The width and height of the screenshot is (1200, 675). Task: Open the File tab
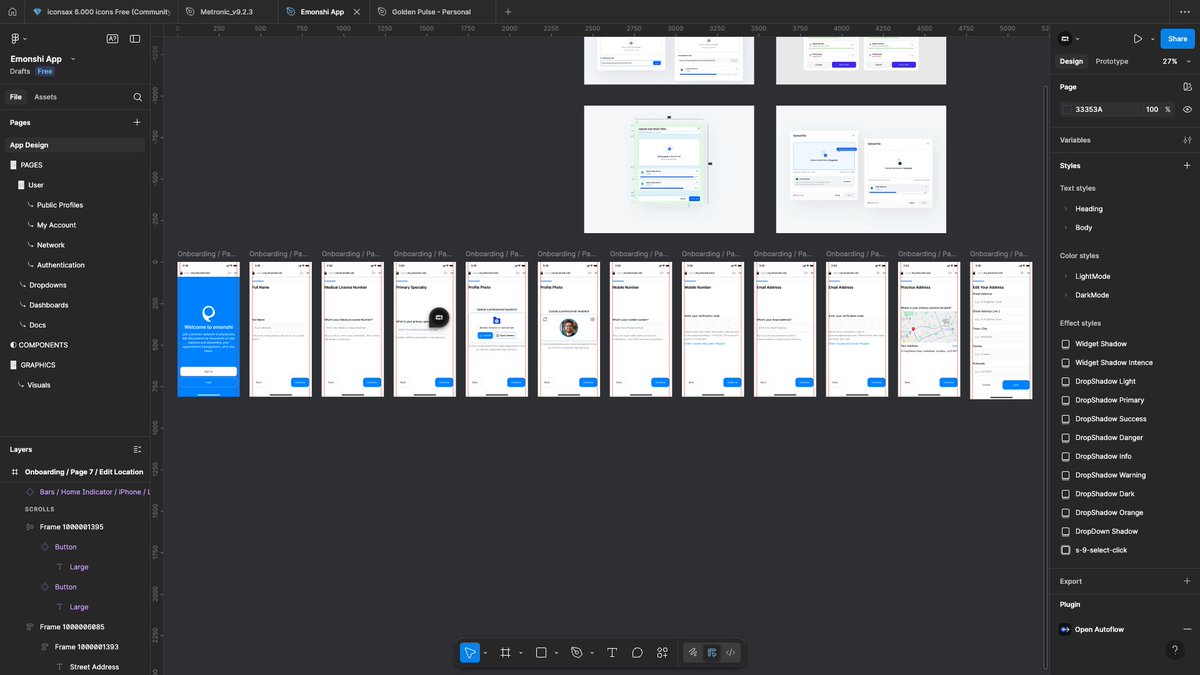[x=16, y=97]
